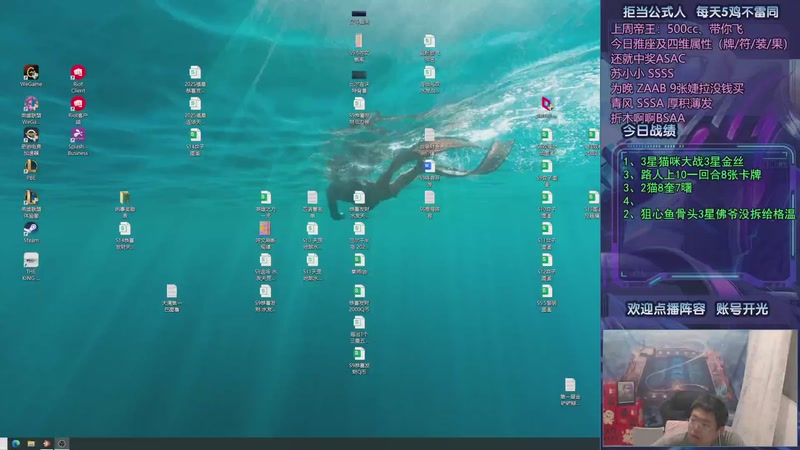Viewport: 800px width, 450px height.
Task: Open the WeGame desktop shortcut
Action: click(31, 76)
